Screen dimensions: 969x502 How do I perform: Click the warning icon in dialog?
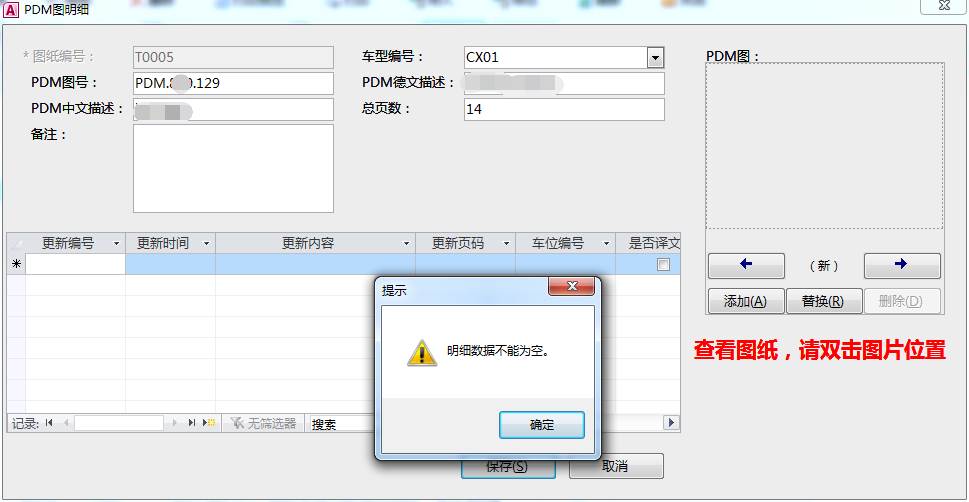(421, 353)
